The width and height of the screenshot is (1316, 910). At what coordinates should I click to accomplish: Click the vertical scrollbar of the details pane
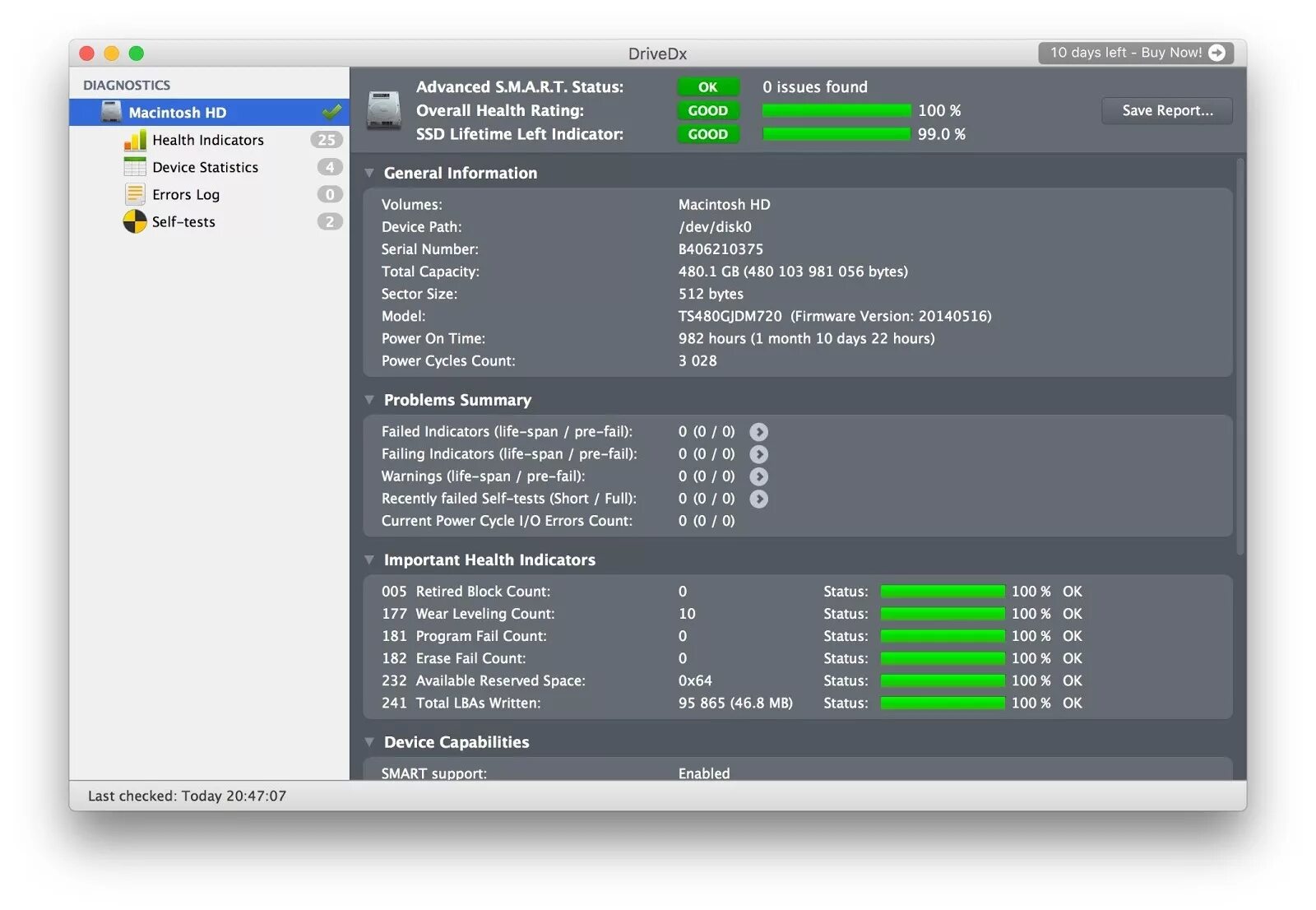(1240, 356)
